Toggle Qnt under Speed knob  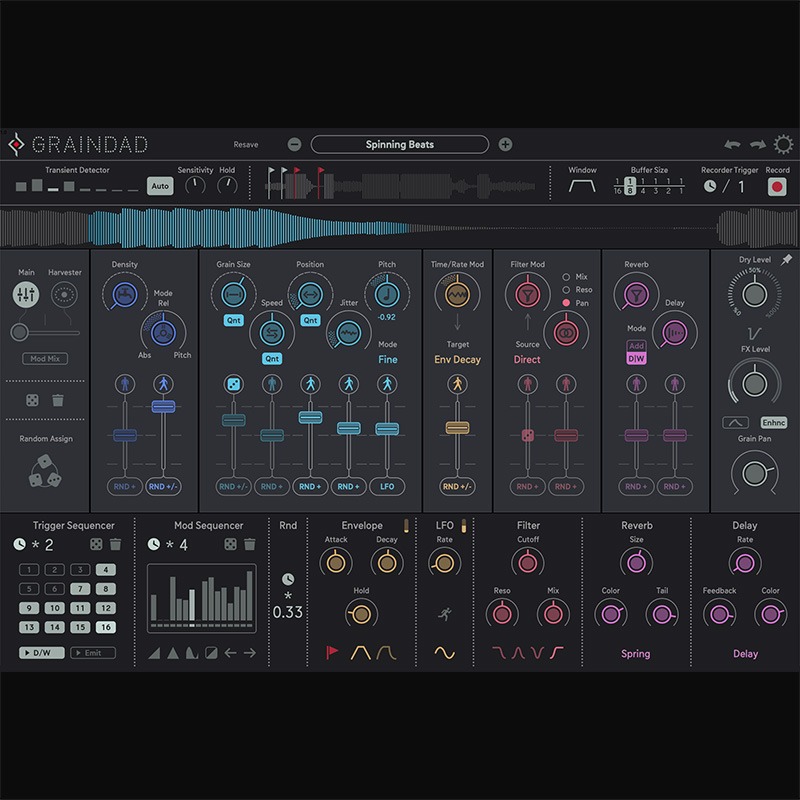pos(272,359)
